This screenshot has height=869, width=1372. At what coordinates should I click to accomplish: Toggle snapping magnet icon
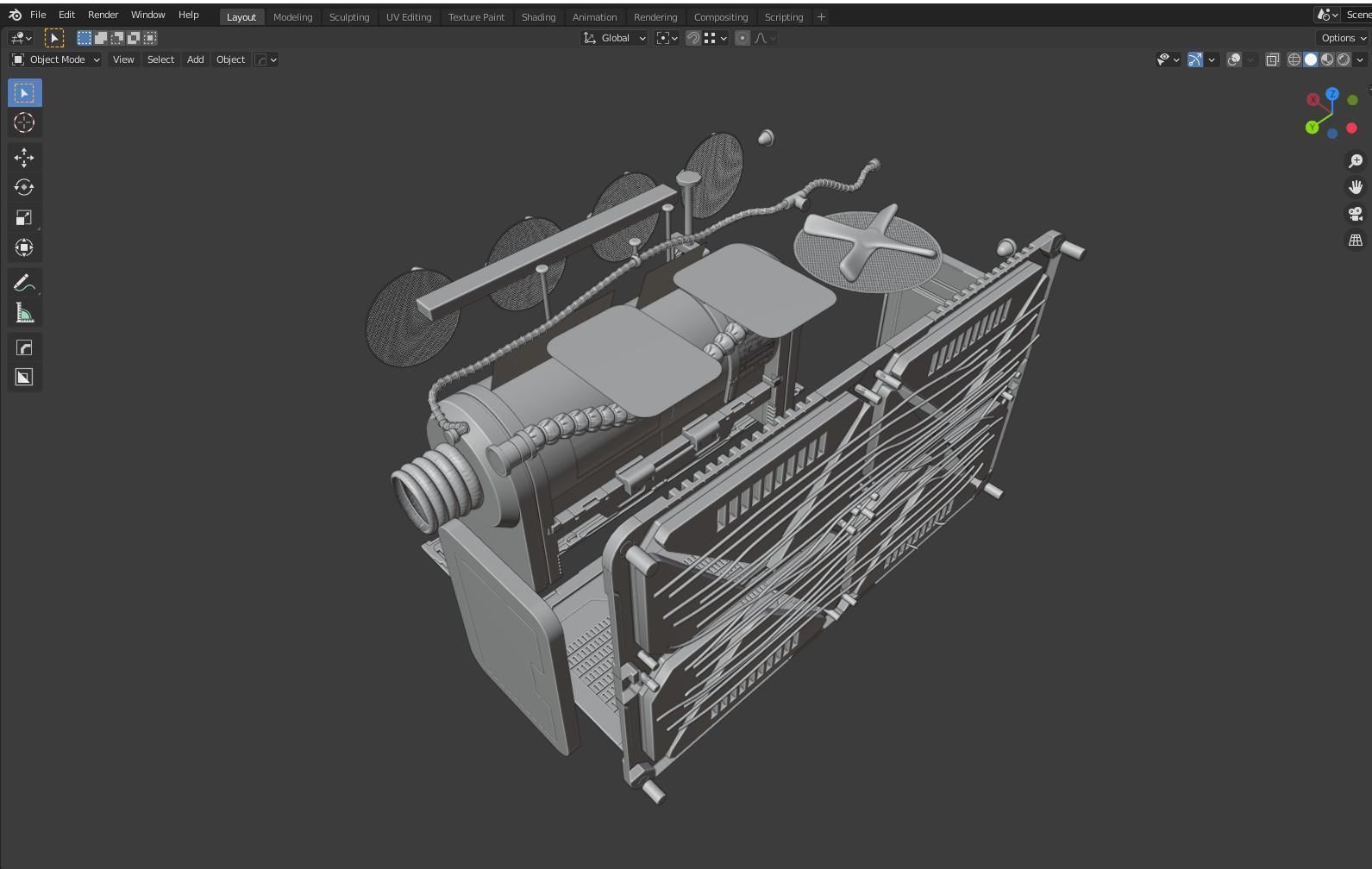(x=692, y=38)
